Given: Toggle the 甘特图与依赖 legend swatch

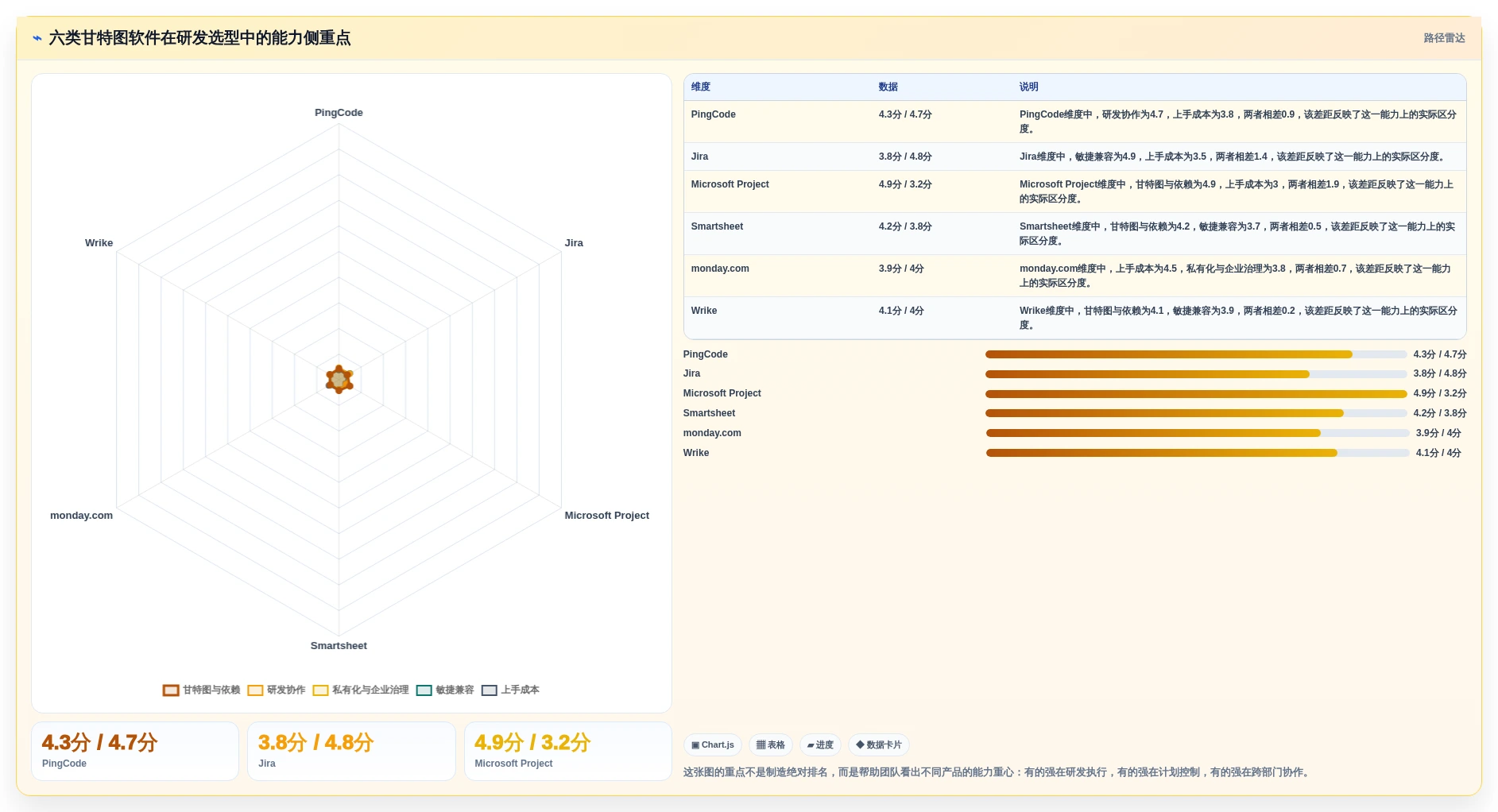Looking at the screenshot, I should 171,690.
